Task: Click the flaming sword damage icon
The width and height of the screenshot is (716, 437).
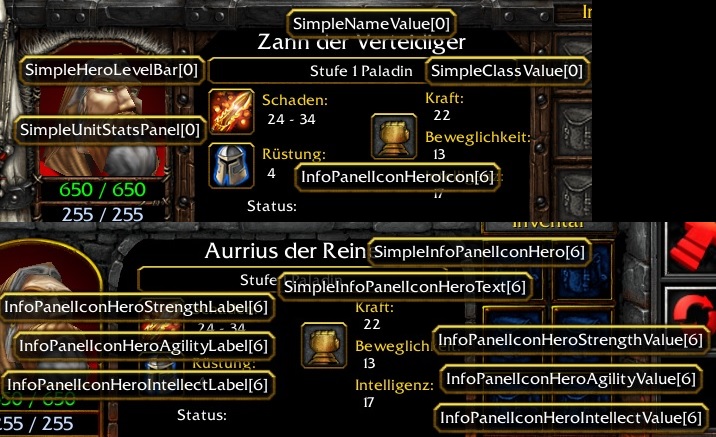Action: point(231,112)
